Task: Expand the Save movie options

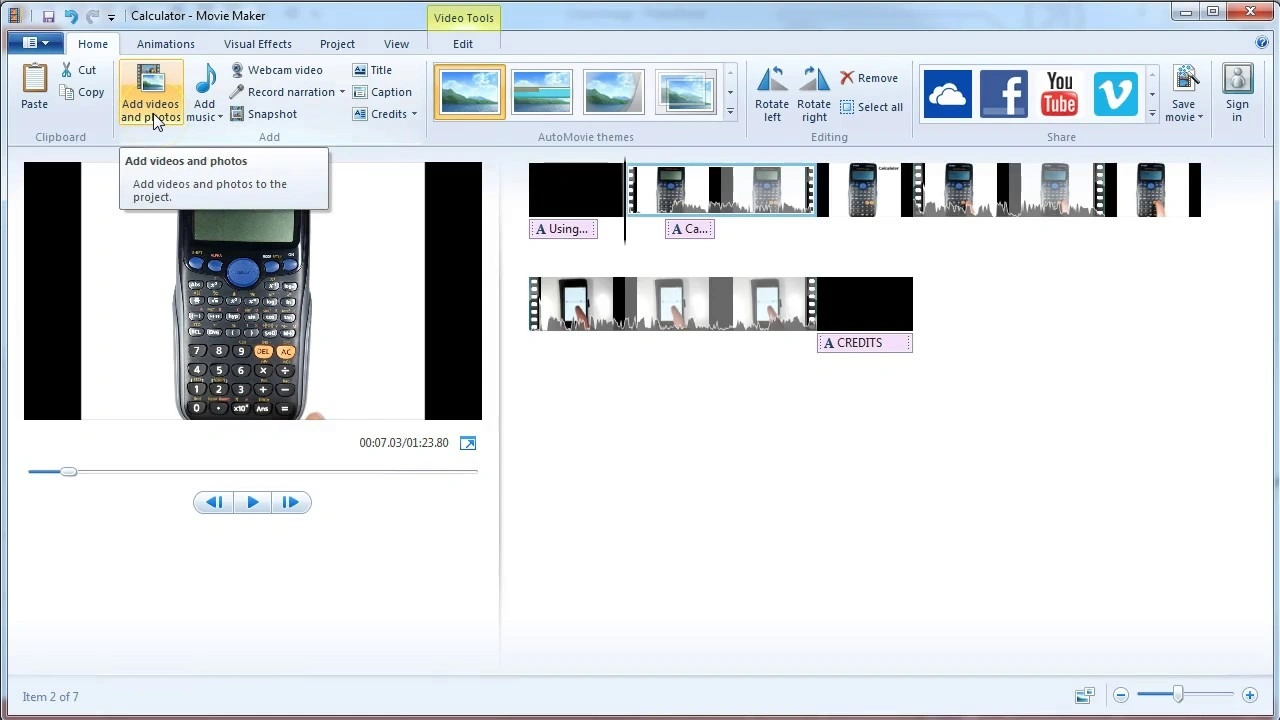Action: [1184, 117]
